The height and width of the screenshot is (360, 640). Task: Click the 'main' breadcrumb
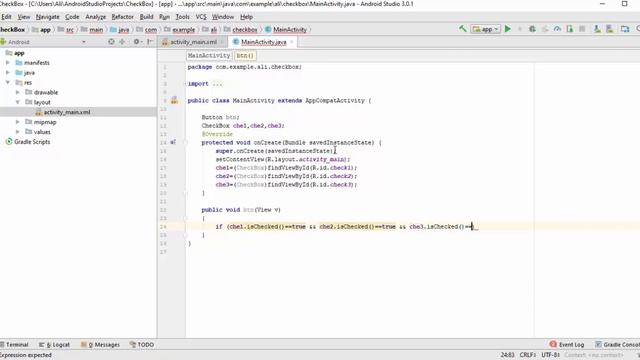coord(96,29)
